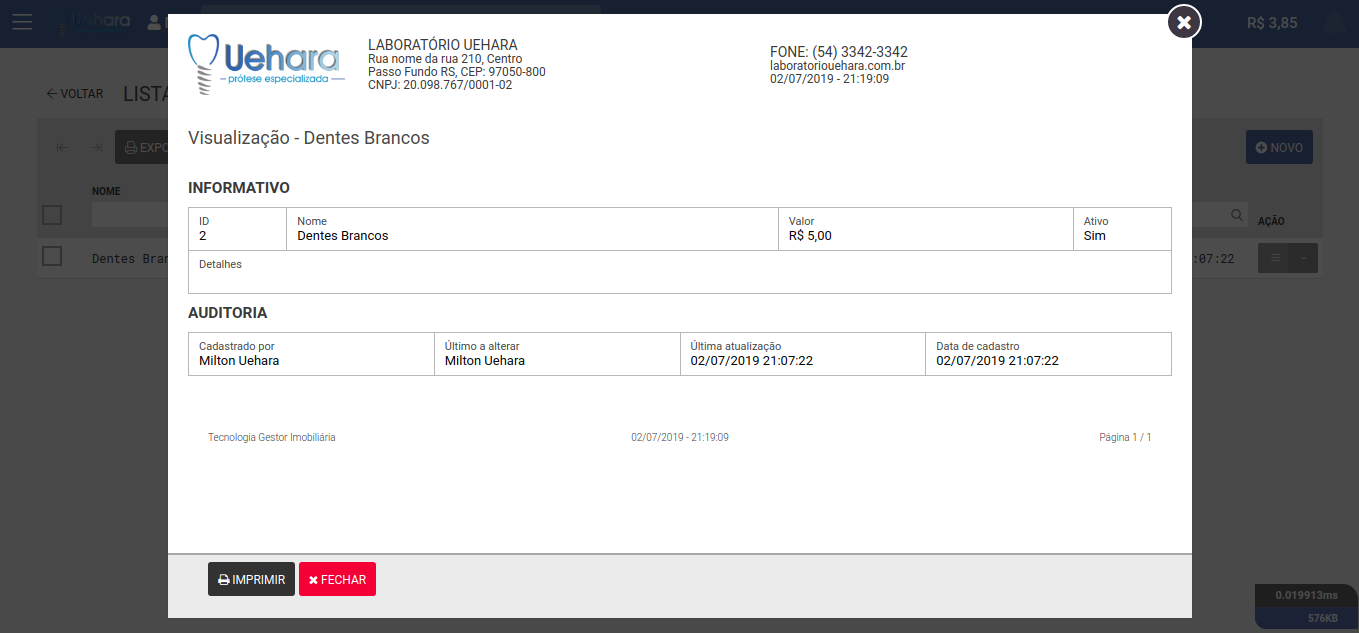Check the Dentes Brancos row checkbox

[52, 257]
